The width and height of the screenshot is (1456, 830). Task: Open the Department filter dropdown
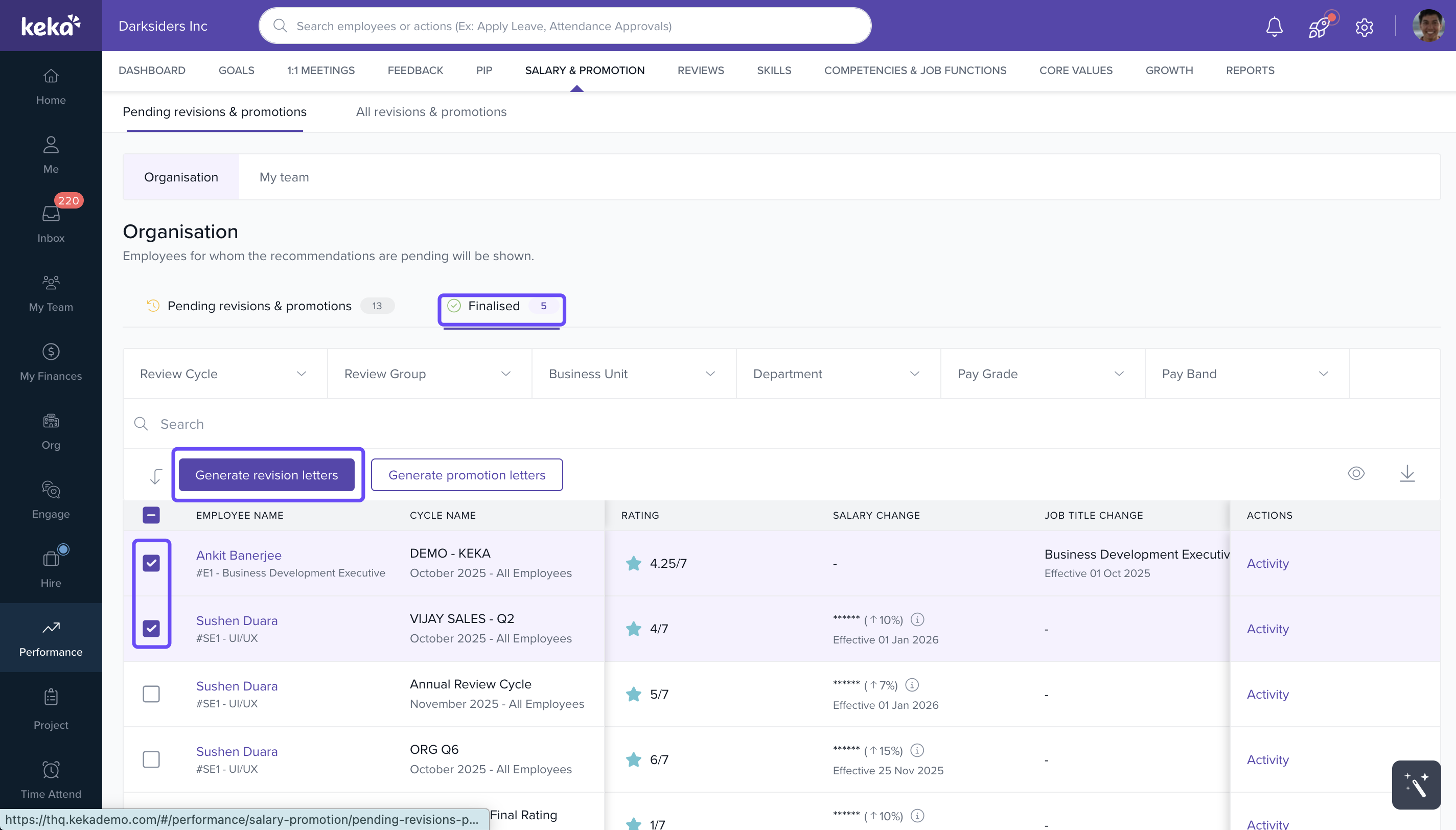[837, 374]
